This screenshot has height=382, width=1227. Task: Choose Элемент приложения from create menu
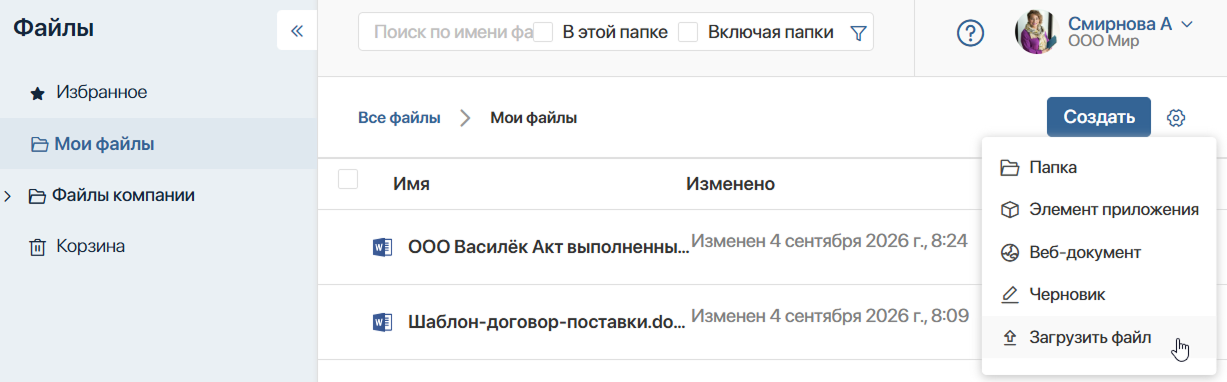click(1098, 210)
